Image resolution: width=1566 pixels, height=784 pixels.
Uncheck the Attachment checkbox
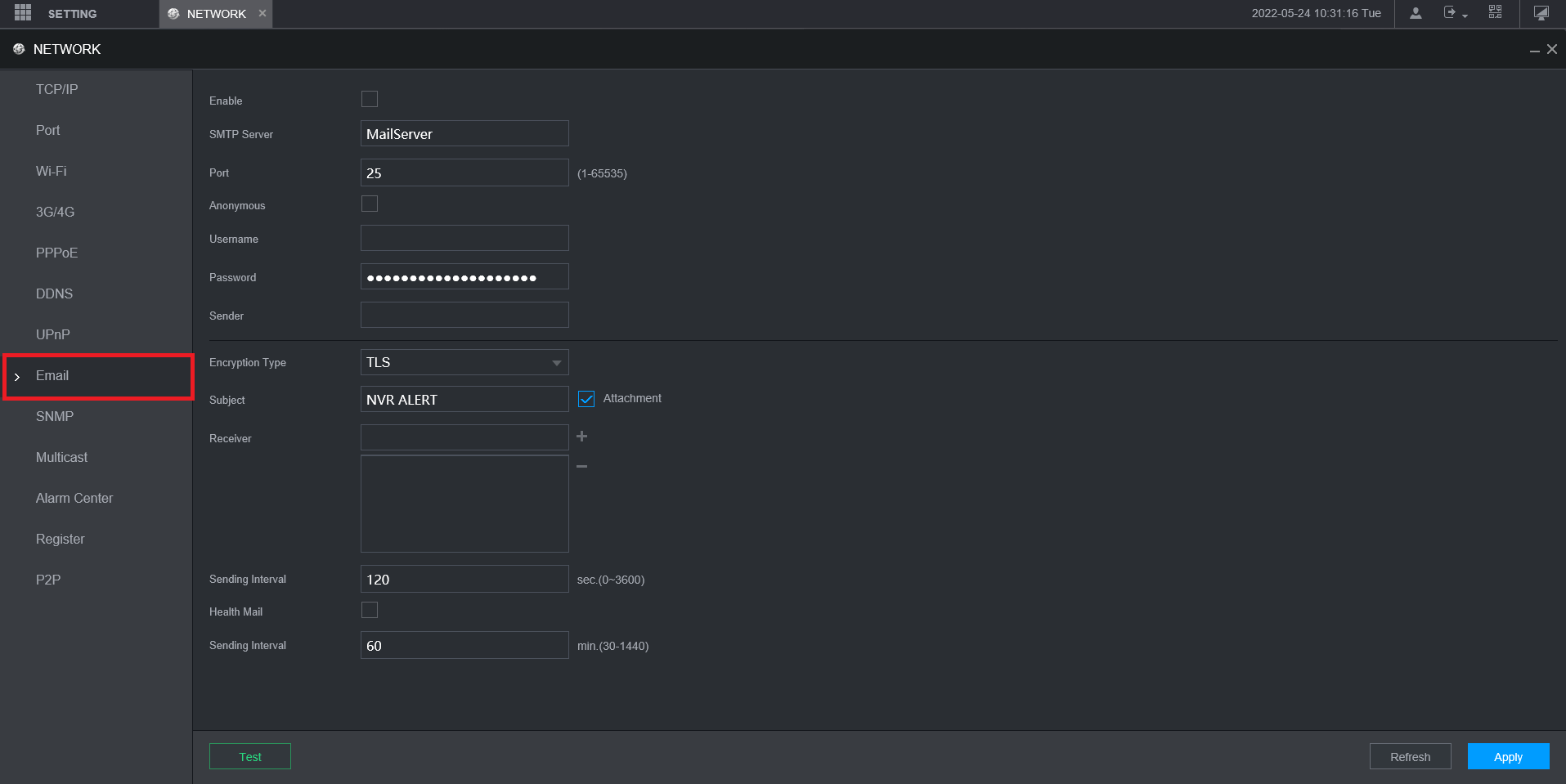(x=586, y=399)
